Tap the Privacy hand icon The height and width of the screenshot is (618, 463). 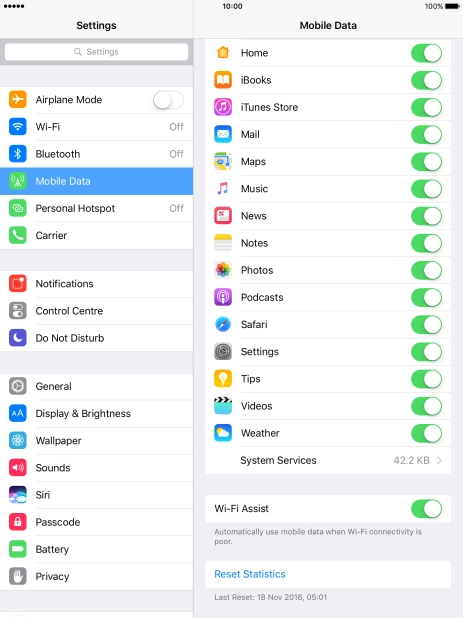click(18, 576)
